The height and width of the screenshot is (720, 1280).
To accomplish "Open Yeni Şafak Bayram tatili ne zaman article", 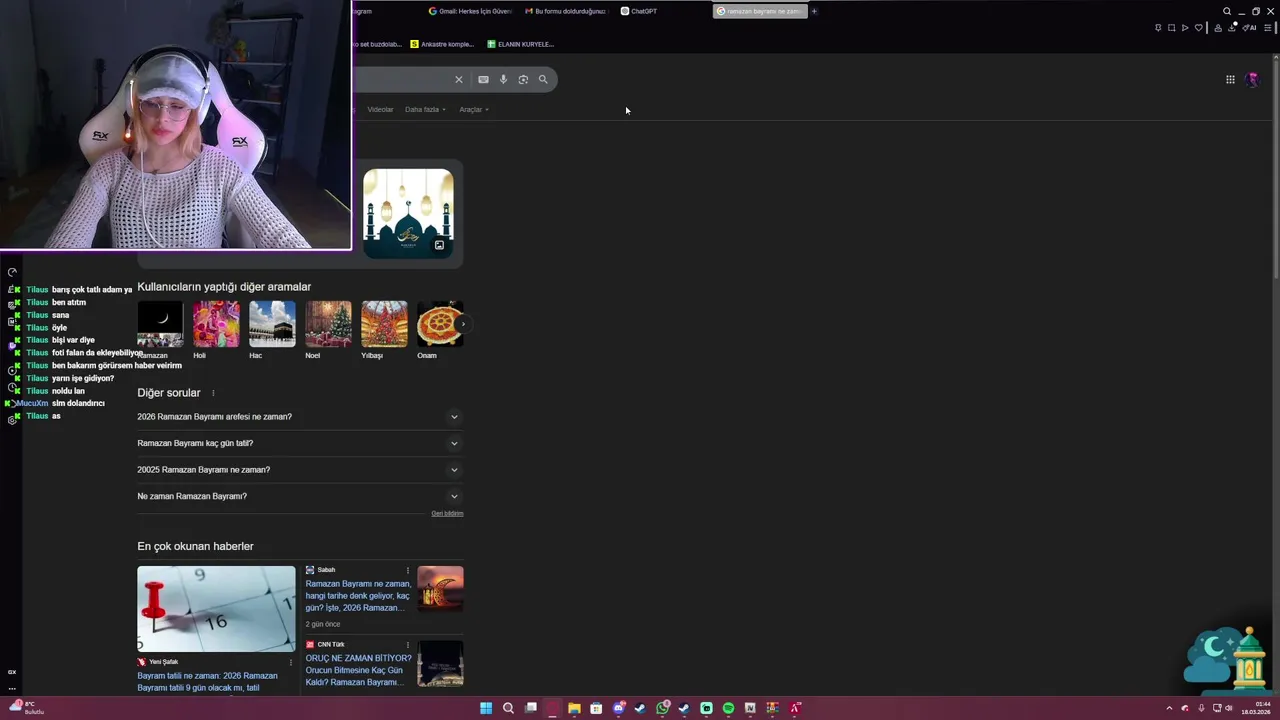I will (x=207, y=682).
